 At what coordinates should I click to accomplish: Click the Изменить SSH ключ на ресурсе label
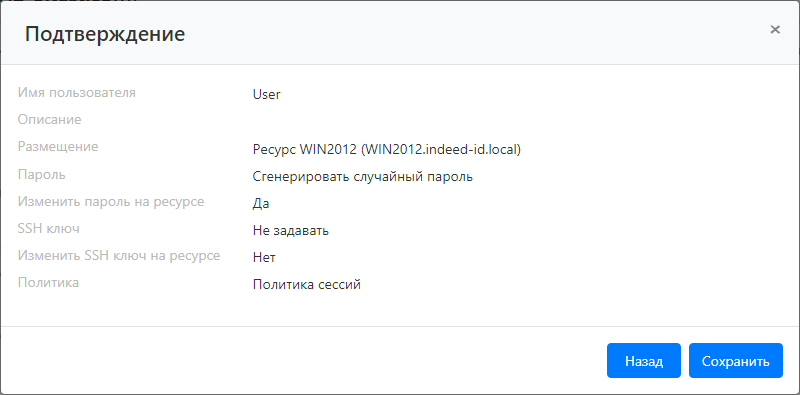[x=119, y=256]
